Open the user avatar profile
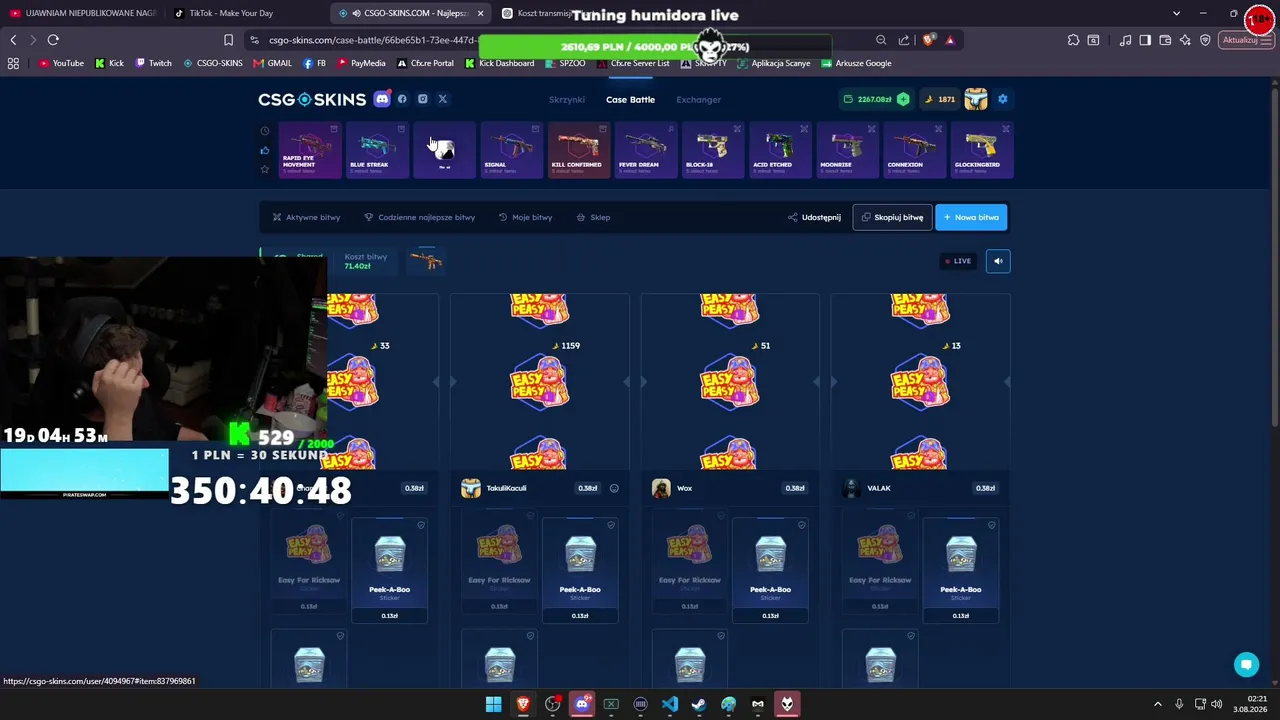The width and height of the screenshot is (1280, 720). tap(976, 99)
